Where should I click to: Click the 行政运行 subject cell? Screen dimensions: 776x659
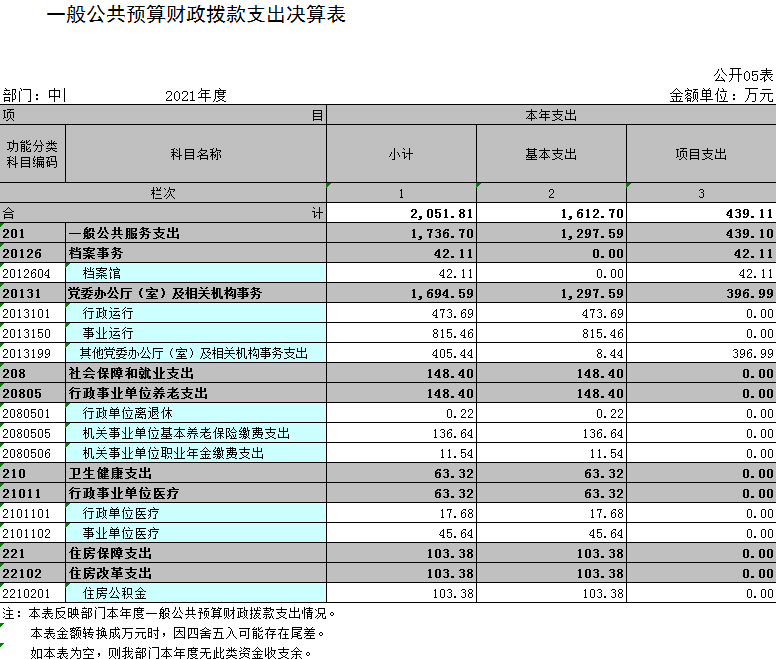click(x=195, y=313)
